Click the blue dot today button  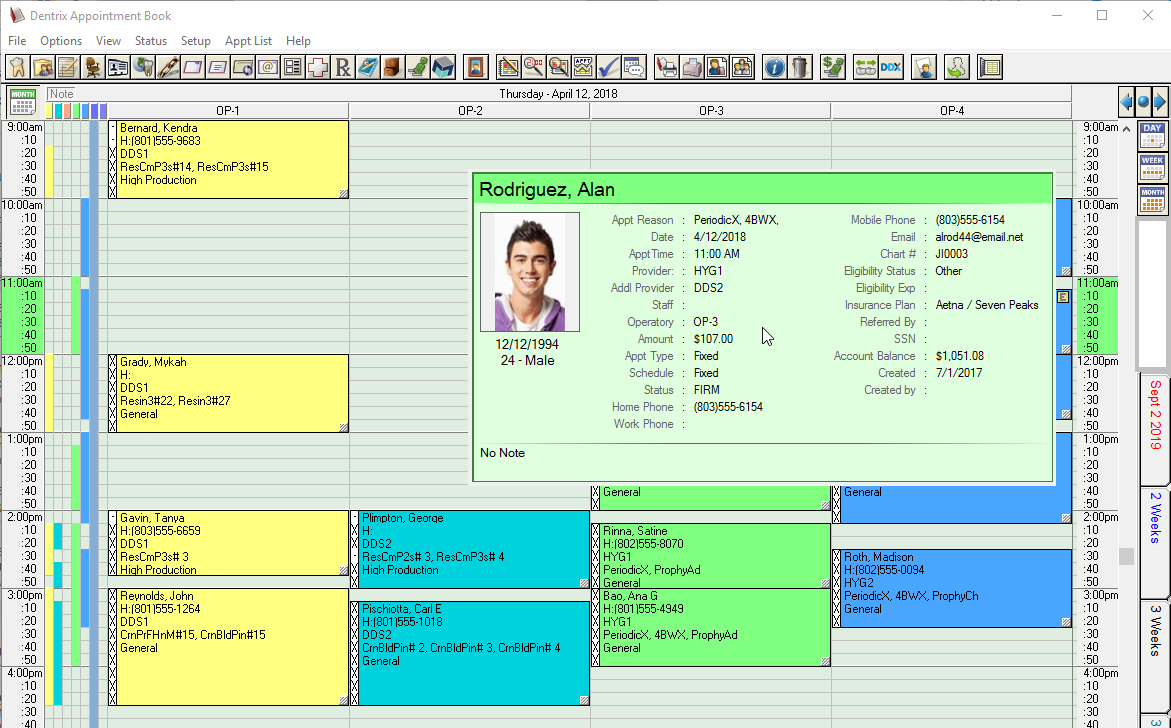tap(1143, 101)
